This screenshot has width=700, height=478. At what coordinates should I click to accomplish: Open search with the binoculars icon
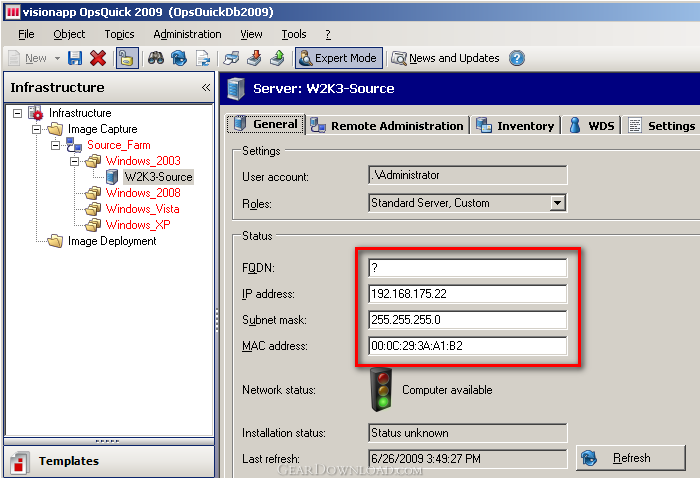(155, 58)
